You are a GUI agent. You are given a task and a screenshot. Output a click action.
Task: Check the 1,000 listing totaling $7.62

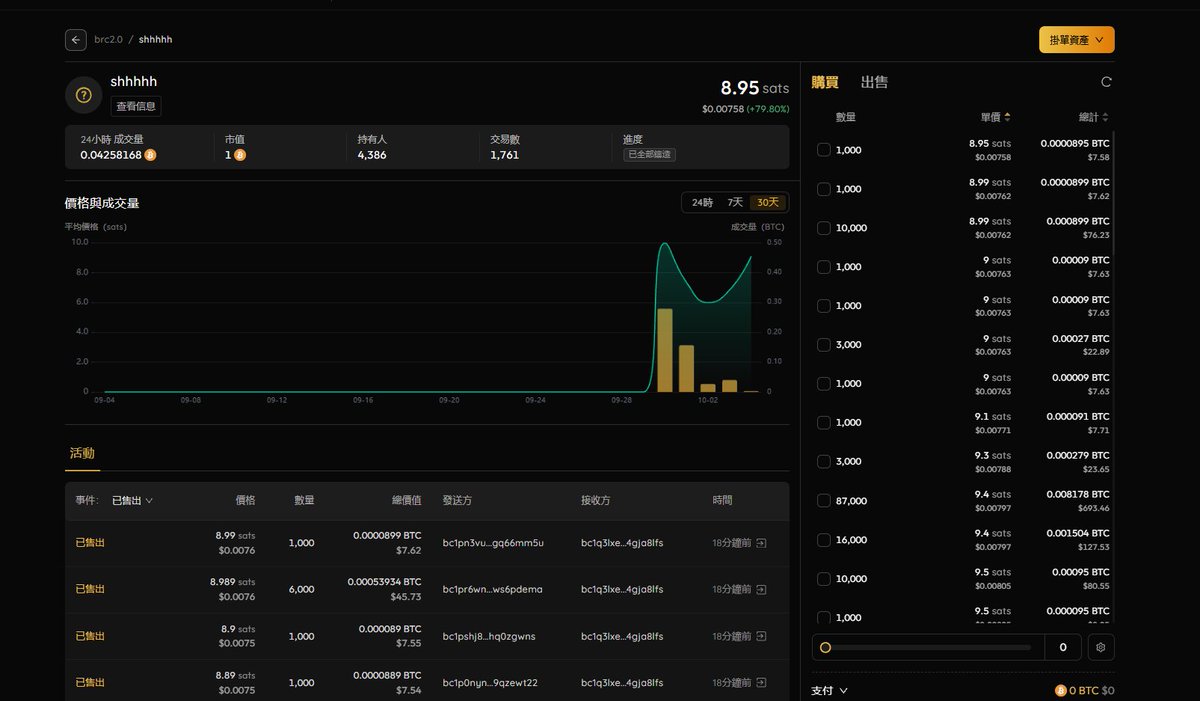(824, 189)
